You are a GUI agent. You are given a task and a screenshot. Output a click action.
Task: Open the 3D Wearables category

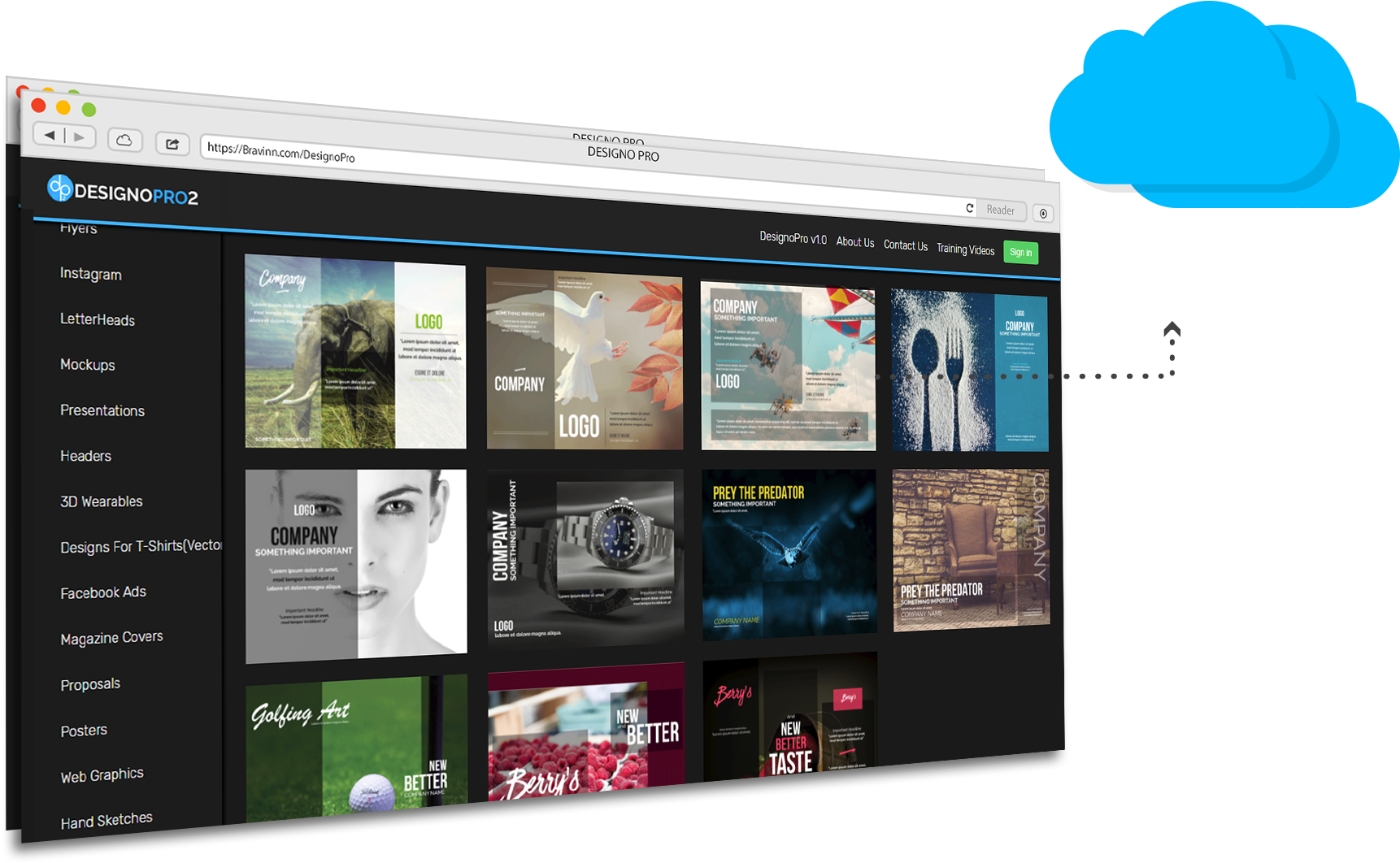(x=102, y=501)
